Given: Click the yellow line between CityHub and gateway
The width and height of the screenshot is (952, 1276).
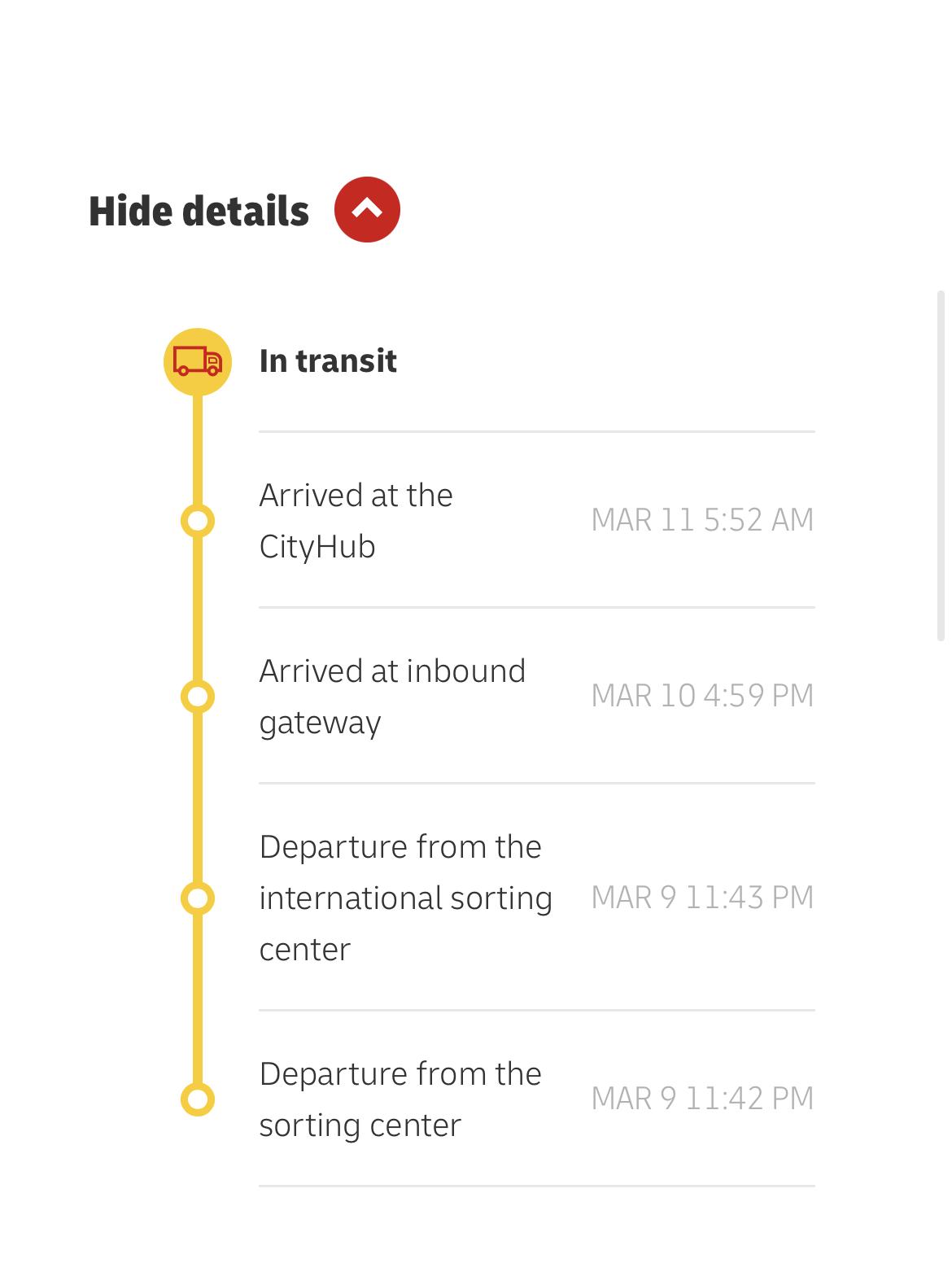Looking at the screenshot, I should (x=198, y=609).
